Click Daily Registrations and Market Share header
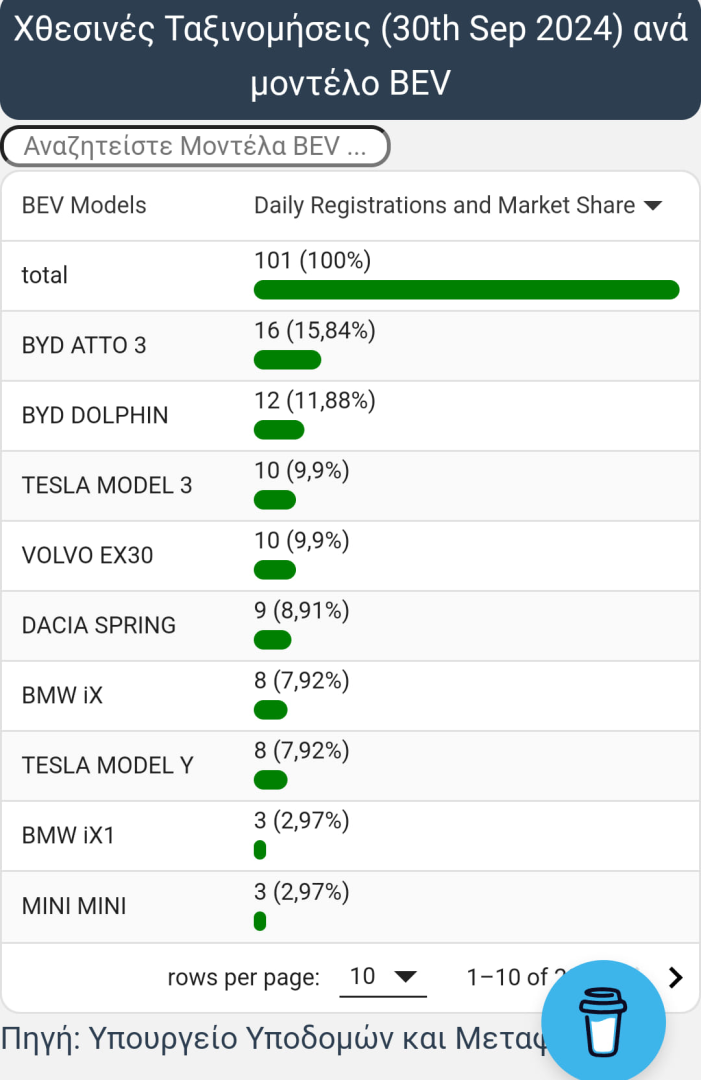 (x=444, y=206)
